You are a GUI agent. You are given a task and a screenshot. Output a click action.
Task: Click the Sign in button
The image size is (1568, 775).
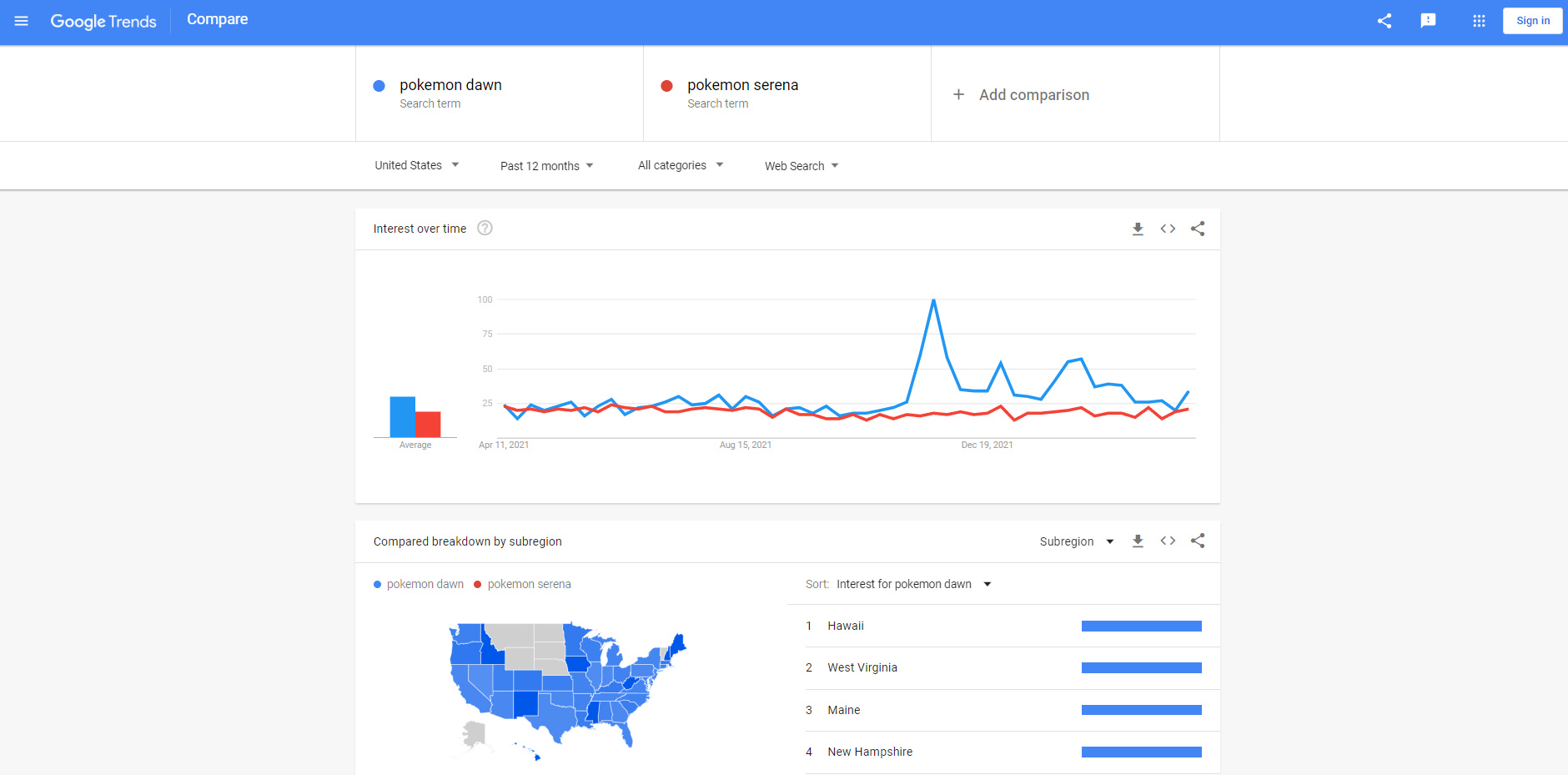[1532, 21]
